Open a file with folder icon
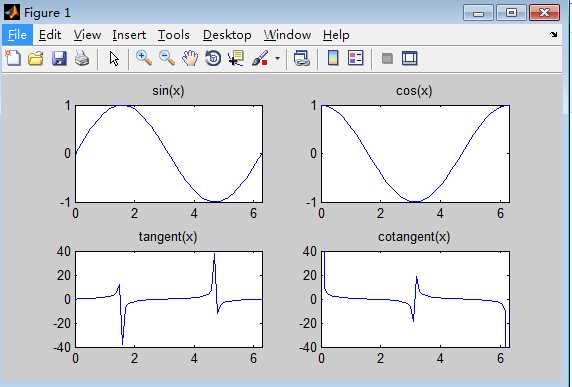Screen dimensions: 572x387 [x=36, y=58]
